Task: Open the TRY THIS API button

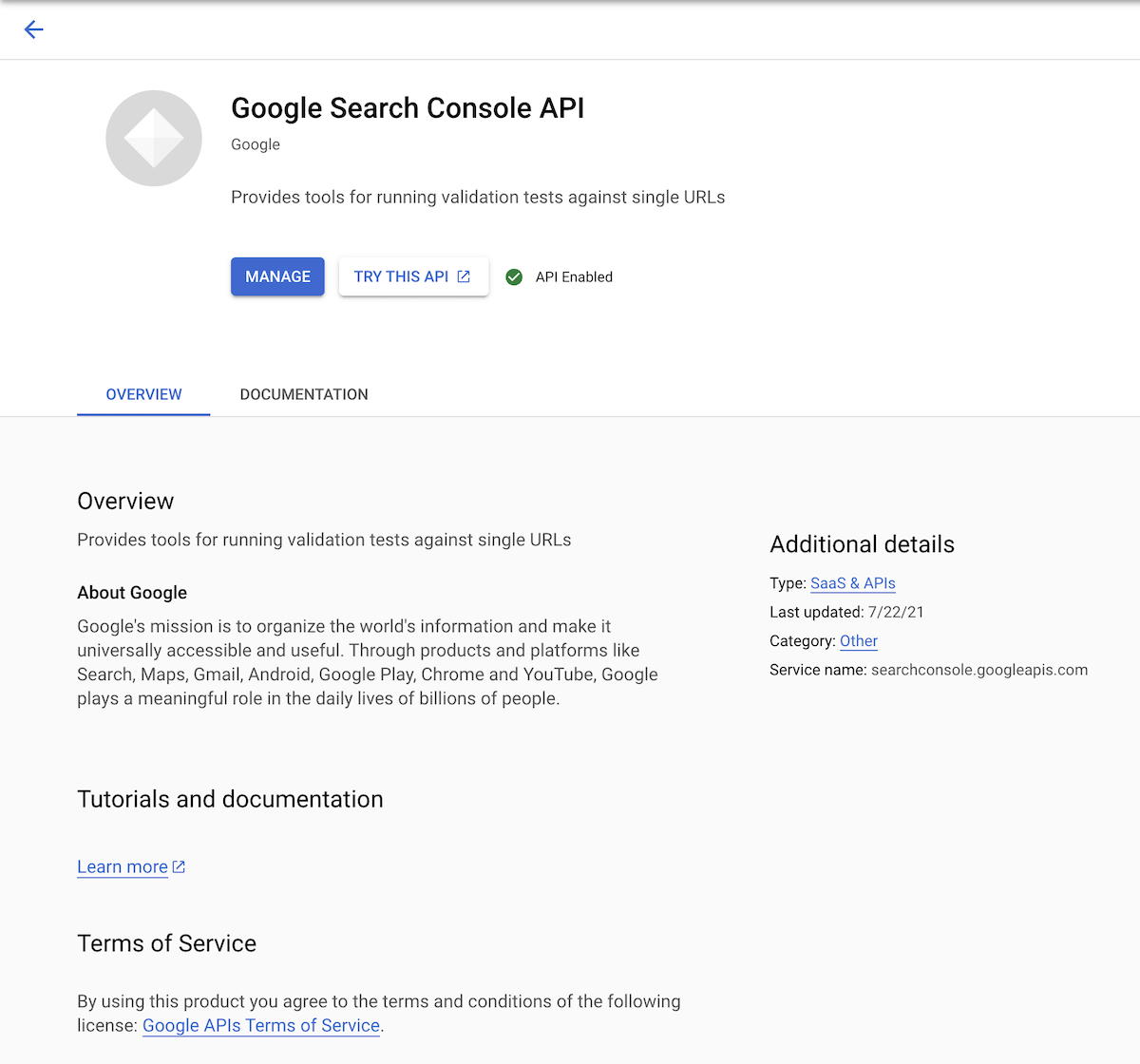Action: tap(413, 276)
